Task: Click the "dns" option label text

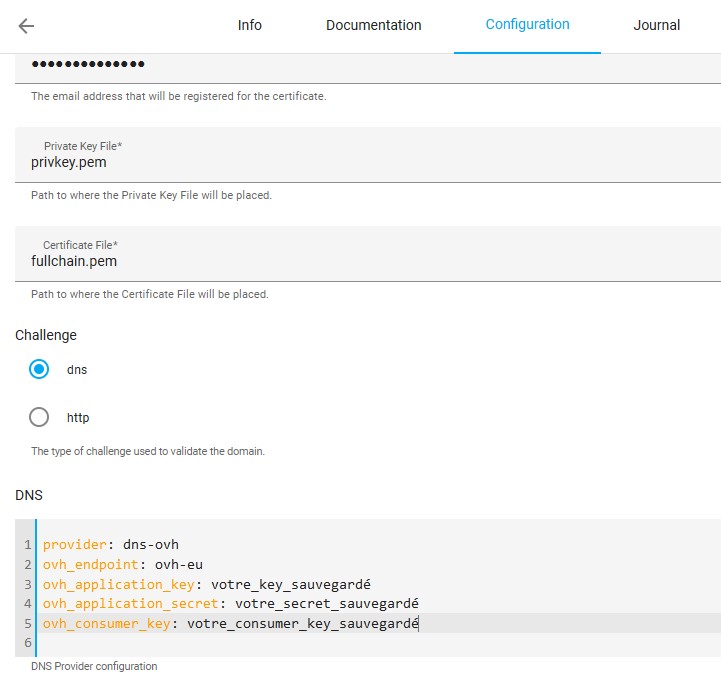Action: click(x=77, y=370)
